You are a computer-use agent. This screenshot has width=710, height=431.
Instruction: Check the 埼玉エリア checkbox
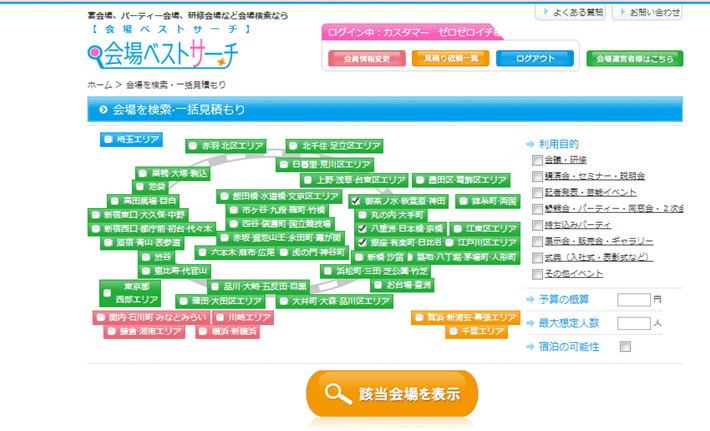click(x=108, y=139)
